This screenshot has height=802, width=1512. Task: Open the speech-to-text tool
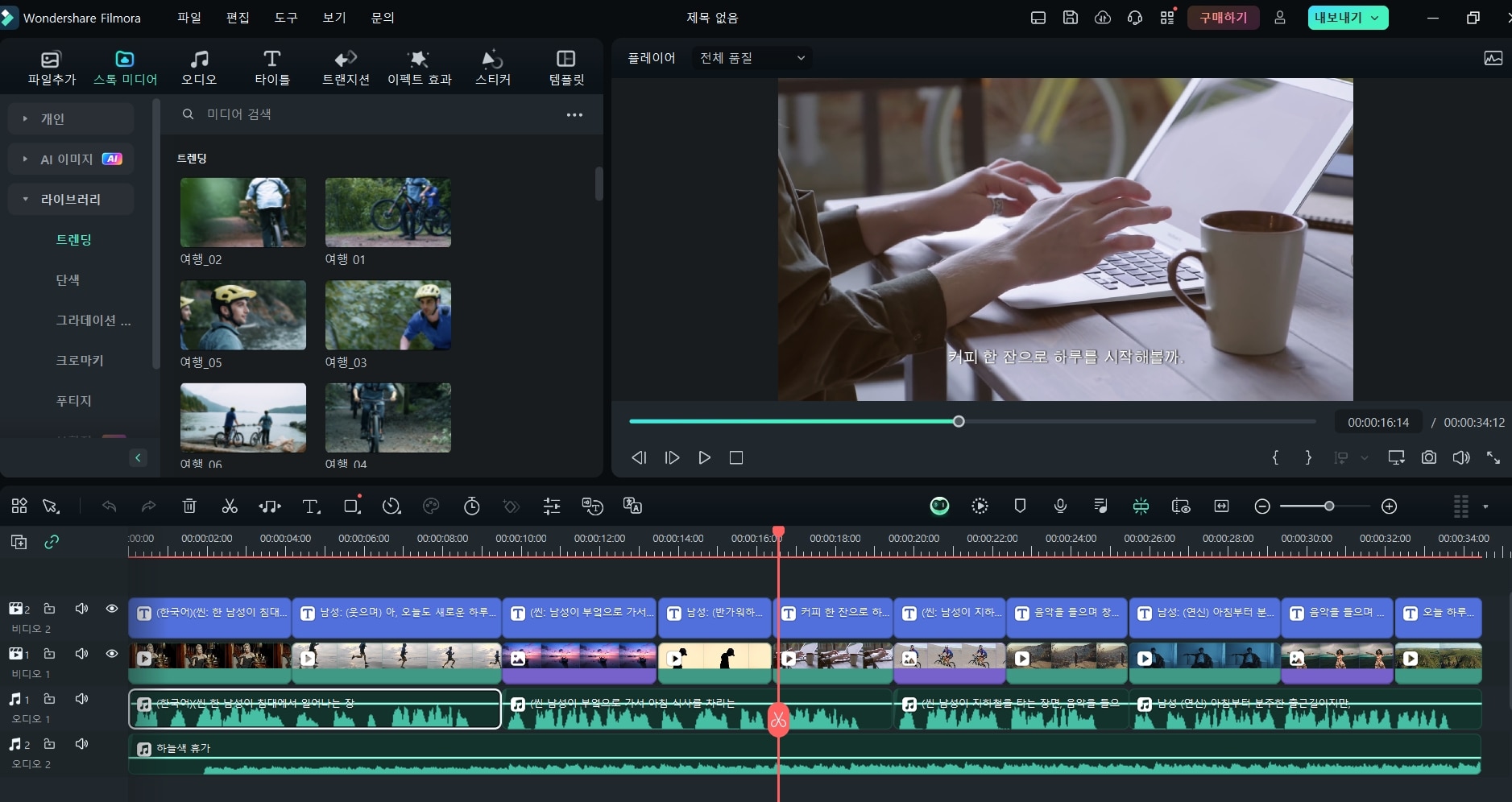[593, 506]
